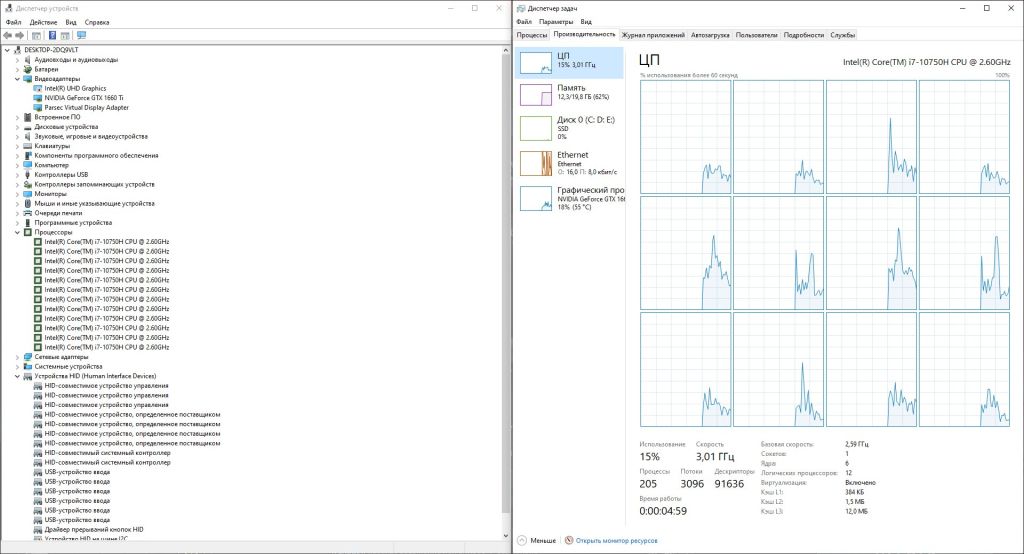Select the Графический процессор performance item

coord(569,198)
